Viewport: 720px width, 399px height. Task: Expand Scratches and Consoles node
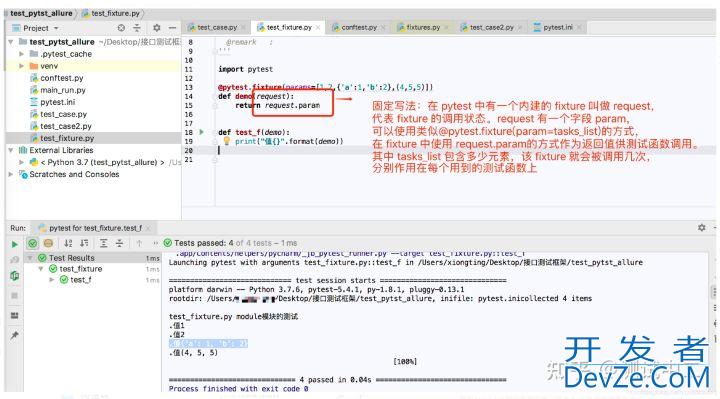coord(11,174)
